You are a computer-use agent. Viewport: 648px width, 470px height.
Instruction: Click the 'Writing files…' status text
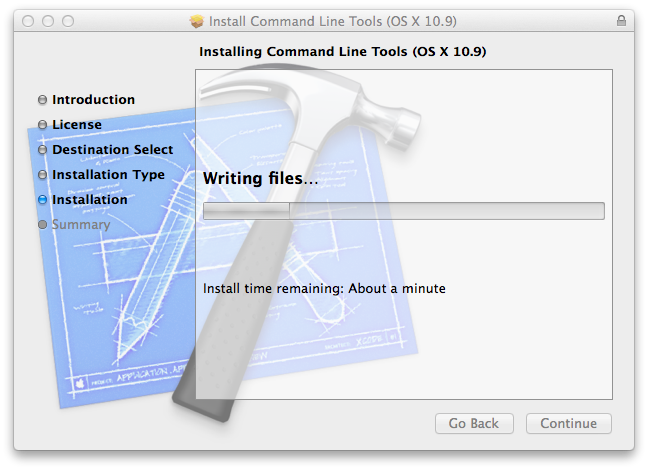click(x=261, y=178)
